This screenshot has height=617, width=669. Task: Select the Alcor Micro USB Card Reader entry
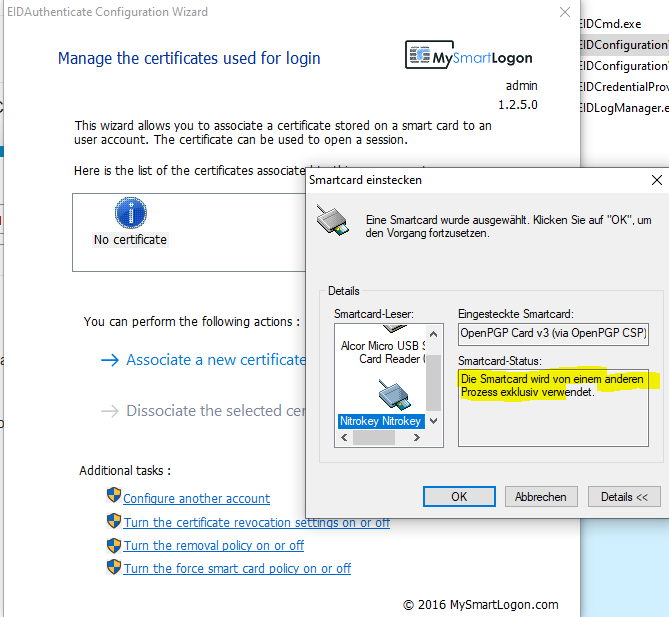click(x=383, y=352)
